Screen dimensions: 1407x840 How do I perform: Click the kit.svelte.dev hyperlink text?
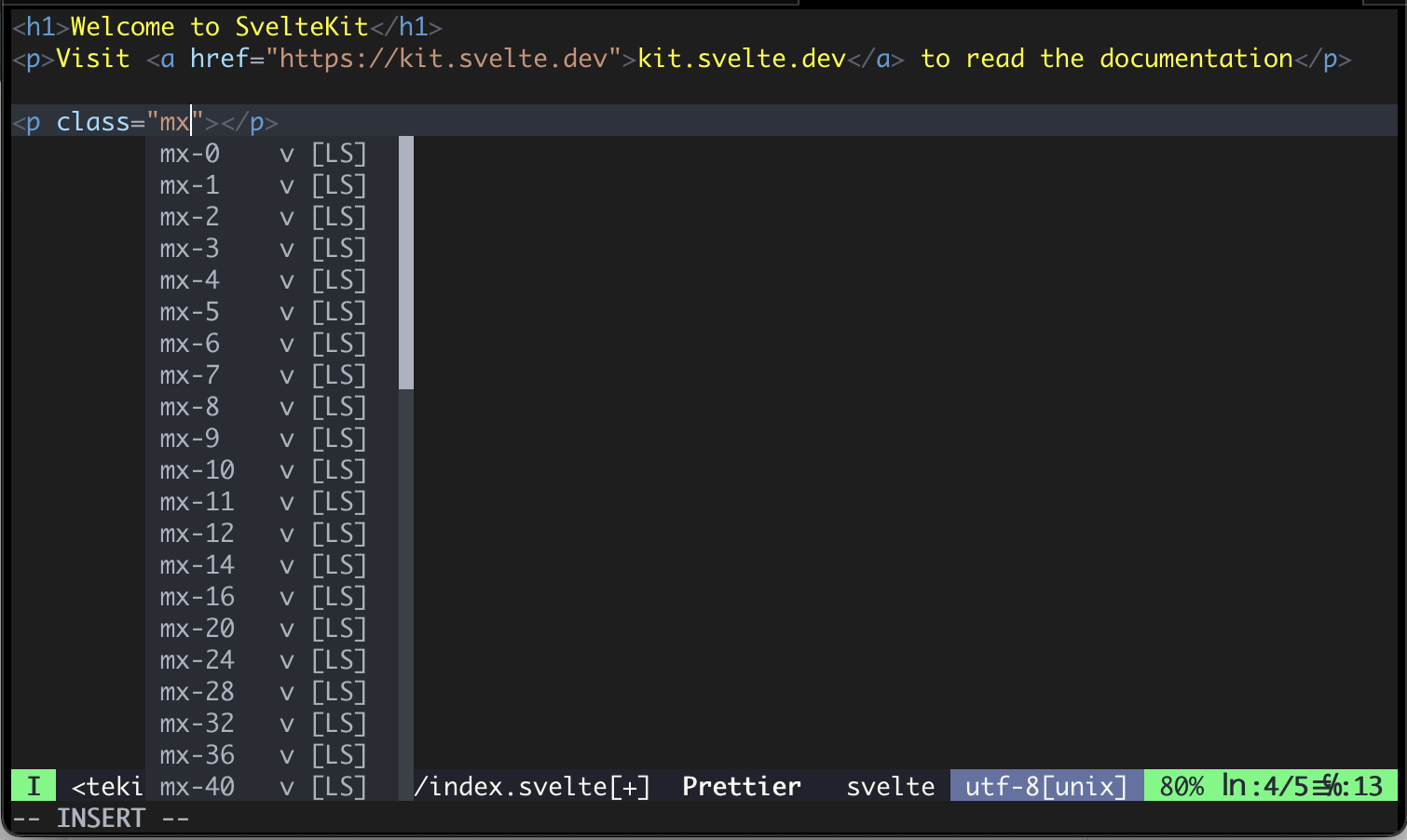pos(741,58)
